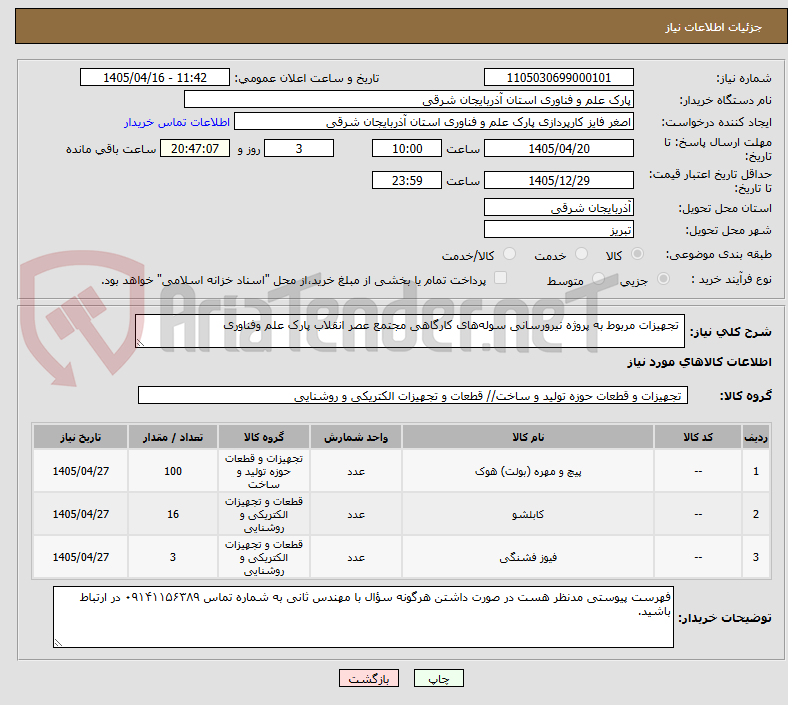Screen dimensions: 788x705
Task: Open اطلاعات تماس خریدار link
Action: (177, 122)
